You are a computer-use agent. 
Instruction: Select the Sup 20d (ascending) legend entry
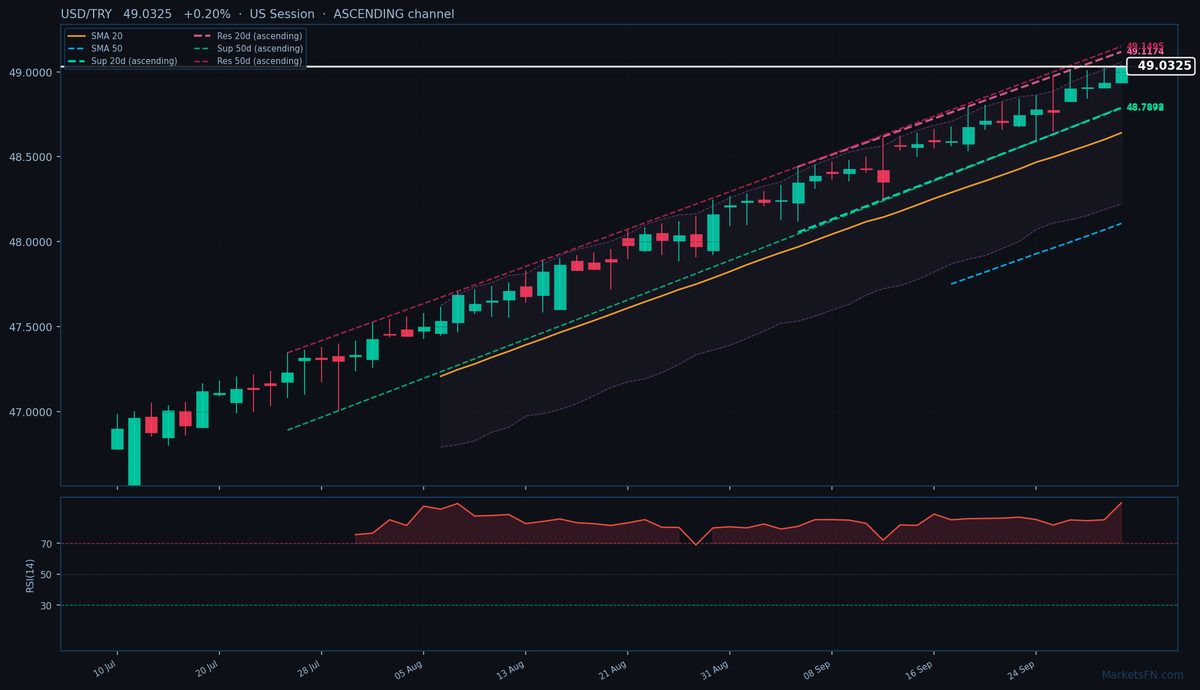point(134,61)
